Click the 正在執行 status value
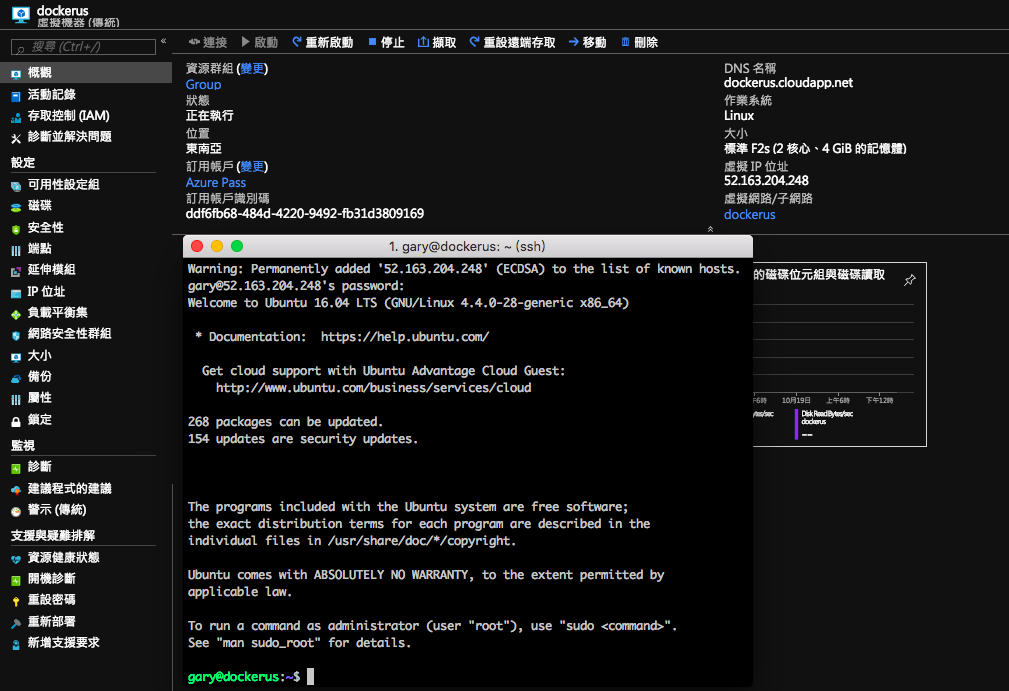The image size is (1009, 691). (x=209, y=116)
